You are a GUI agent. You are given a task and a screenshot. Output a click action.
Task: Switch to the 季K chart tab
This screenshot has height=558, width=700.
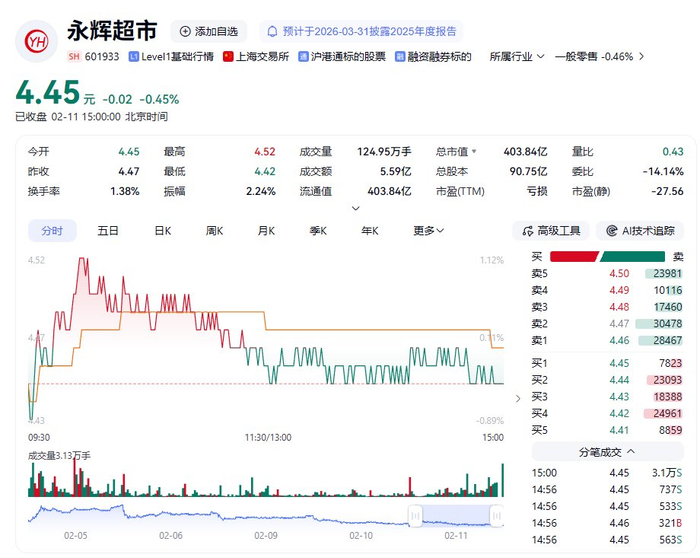318,231
